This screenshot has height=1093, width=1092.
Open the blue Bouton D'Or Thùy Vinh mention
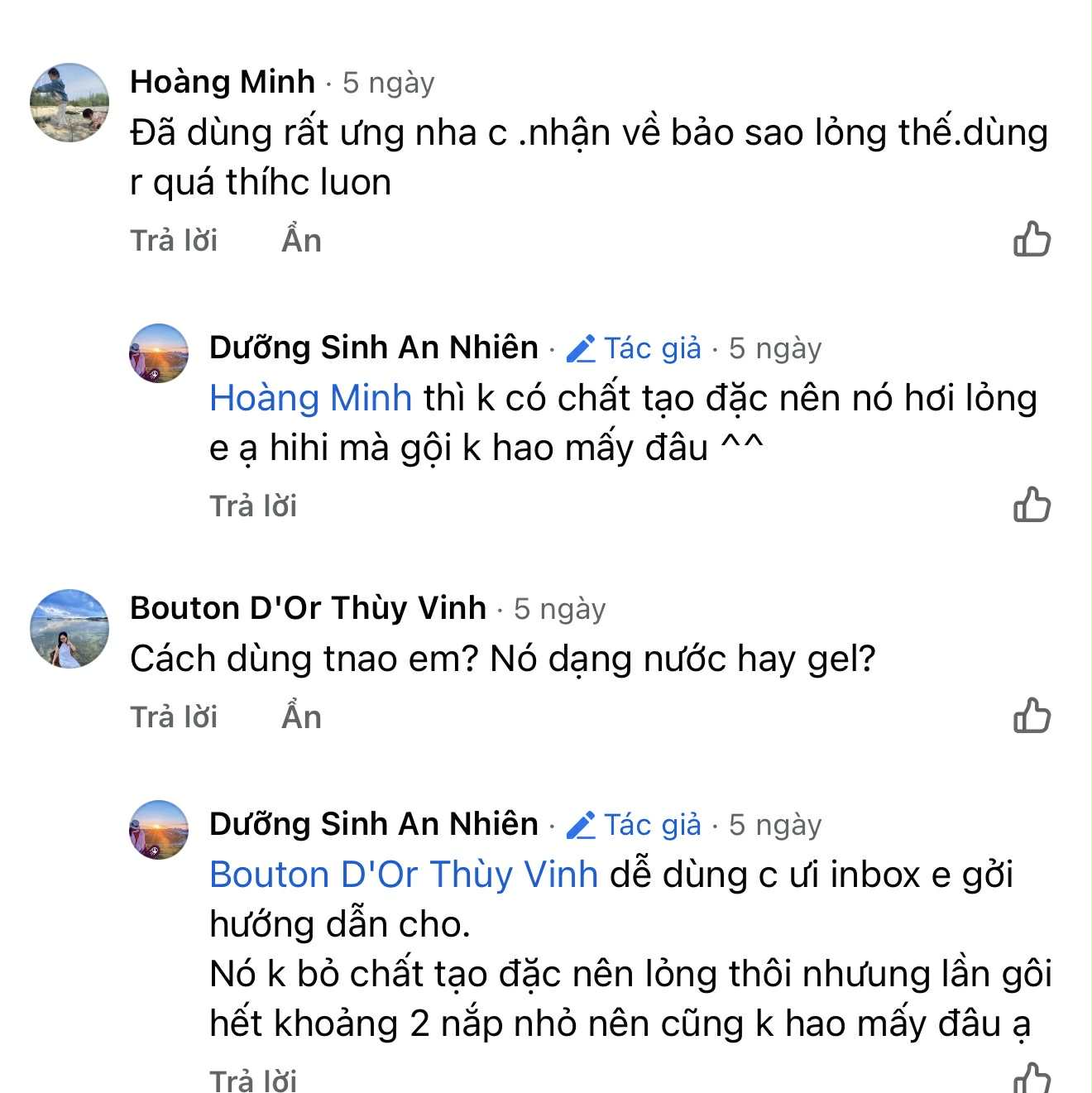(403, 875)
